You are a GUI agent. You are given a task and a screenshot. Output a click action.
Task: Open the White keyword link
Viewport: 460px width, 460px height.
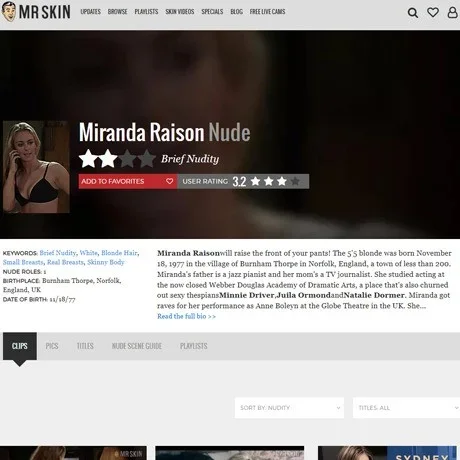pos(89,253)
